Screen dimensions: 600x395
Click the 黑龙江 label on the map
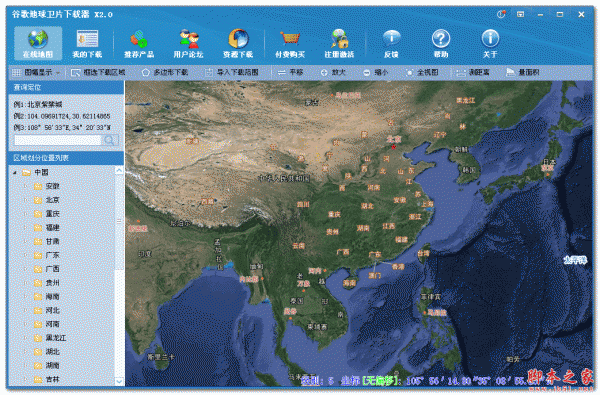[x=465, y=100]
